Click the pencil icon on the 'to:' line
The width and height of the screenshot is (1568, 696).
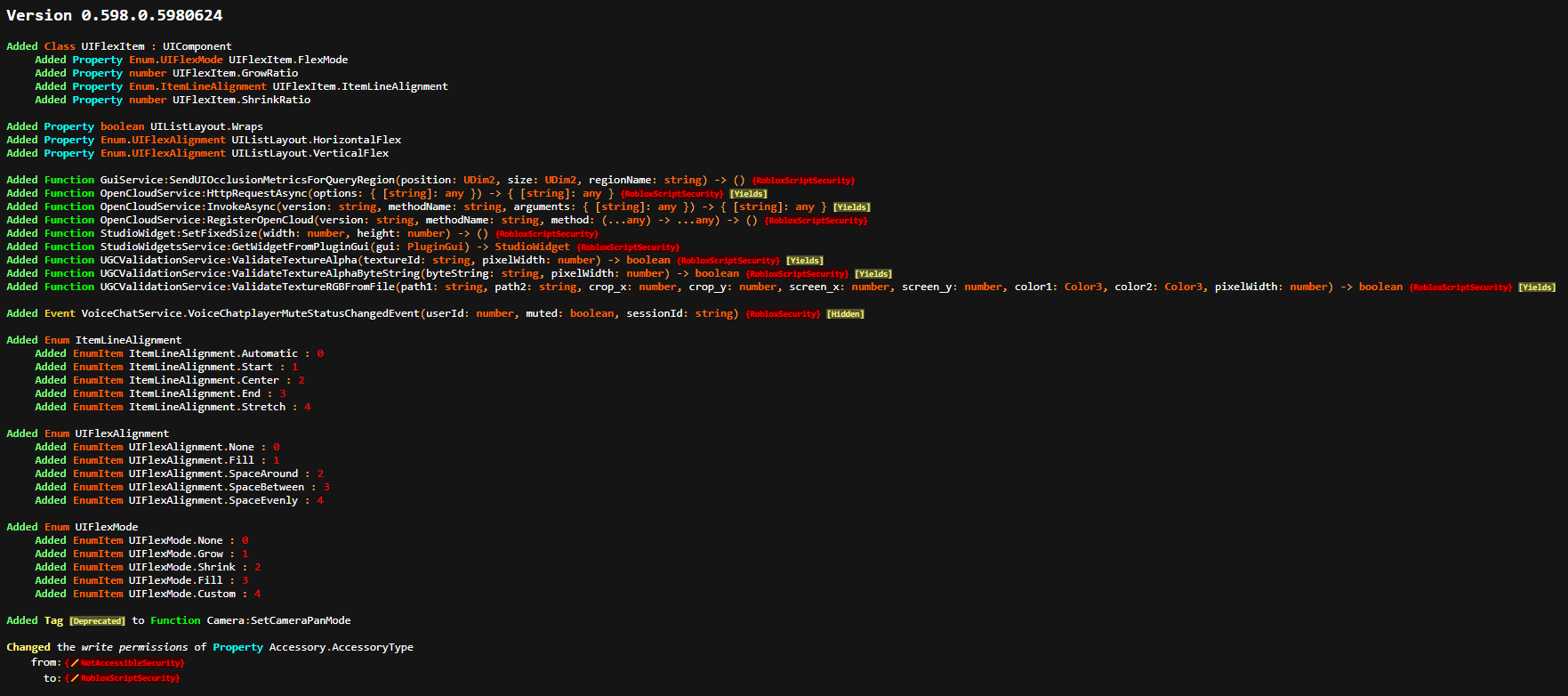pyautogui.click(x=75, y=678)
